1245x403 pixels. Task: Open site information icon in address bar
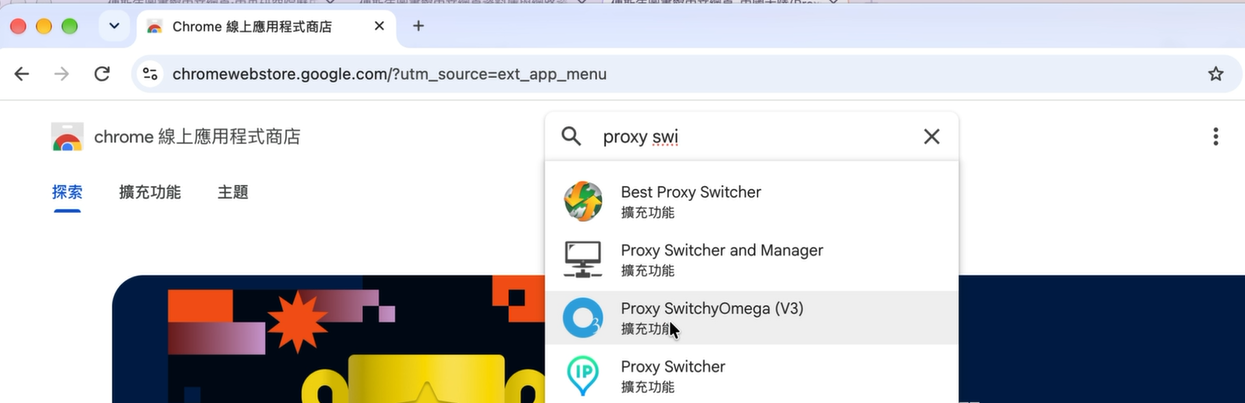click(x=151, y=74)
